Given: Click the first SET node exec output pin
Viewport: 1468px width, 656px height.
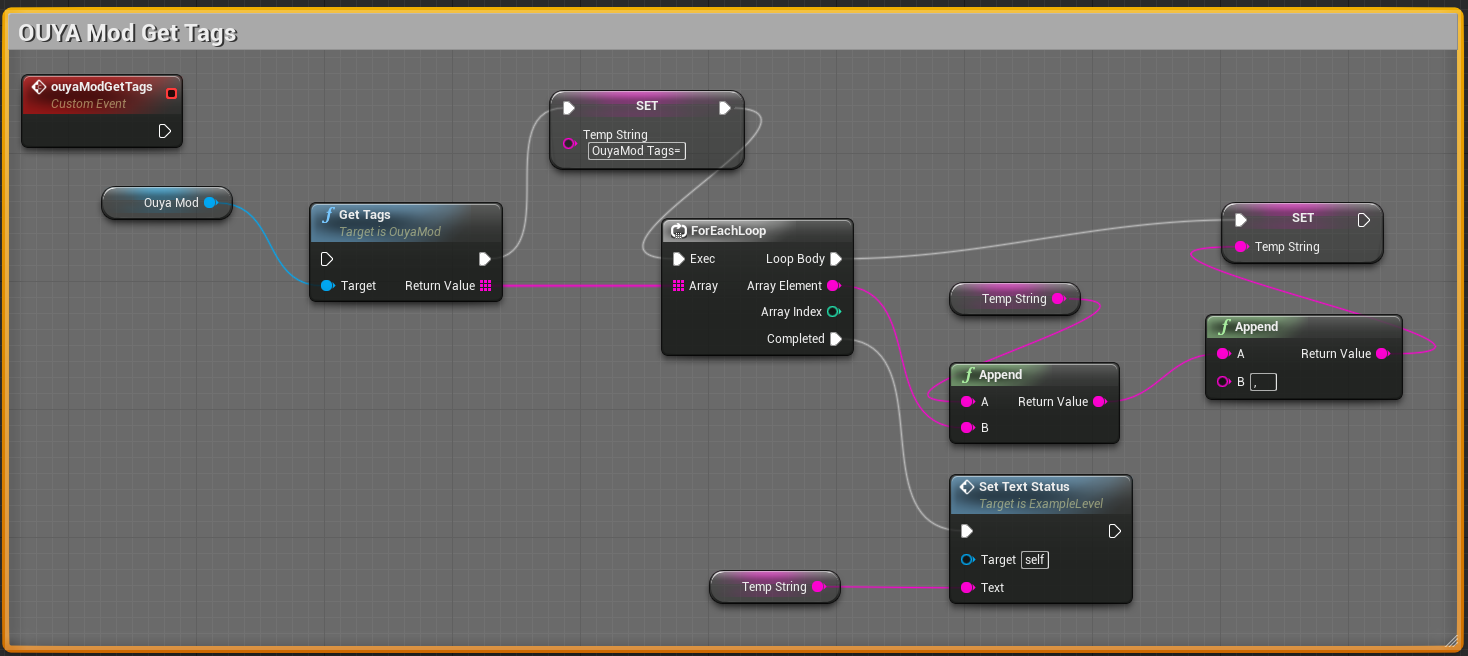Looking at the screenshot, I should pos(725,108).
